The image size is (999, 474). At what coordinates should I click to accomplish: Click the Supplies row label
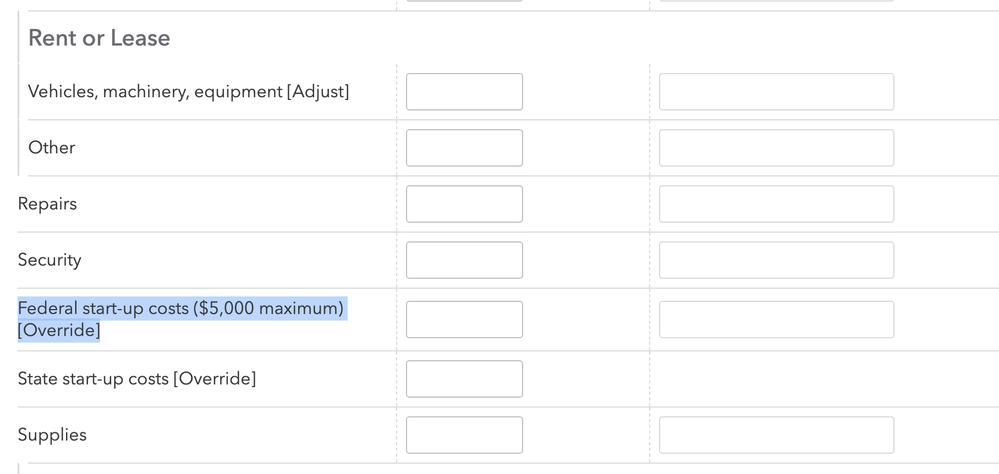[x=52, y=435]
